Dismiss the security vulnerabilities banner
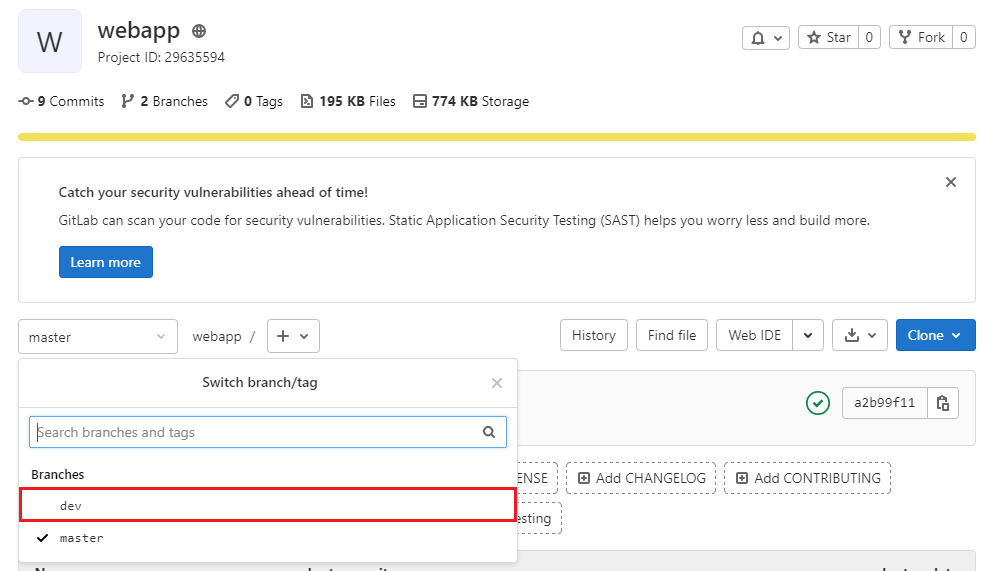This screenshot has width=997, height=571. 951,182
